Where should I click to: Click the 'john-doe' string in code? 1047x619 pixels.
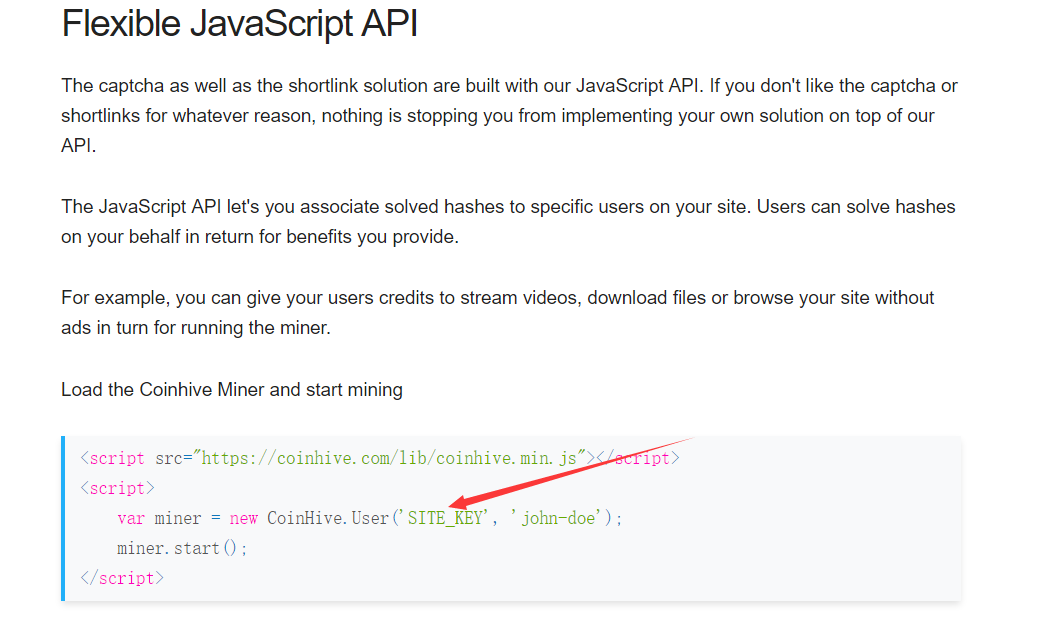(x=557, y=518)
